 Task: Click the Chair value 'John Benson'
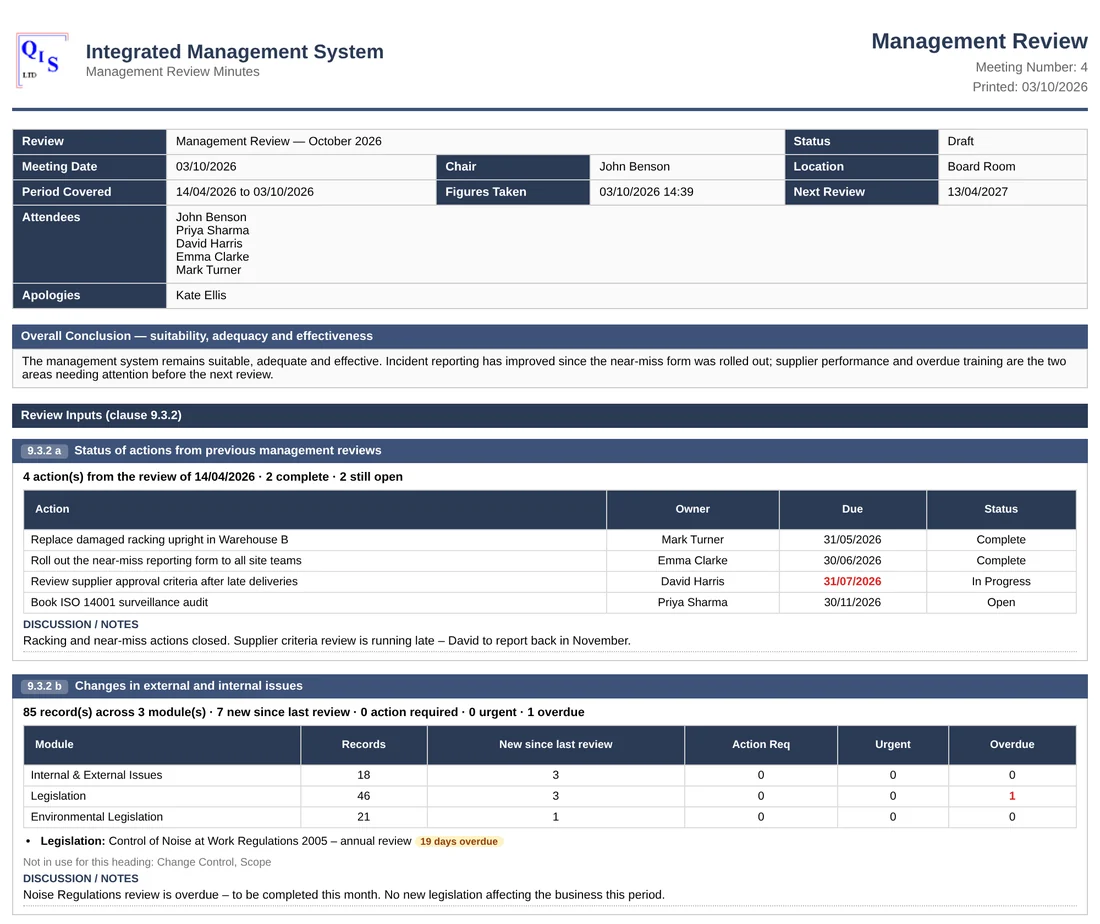[634, 166]
